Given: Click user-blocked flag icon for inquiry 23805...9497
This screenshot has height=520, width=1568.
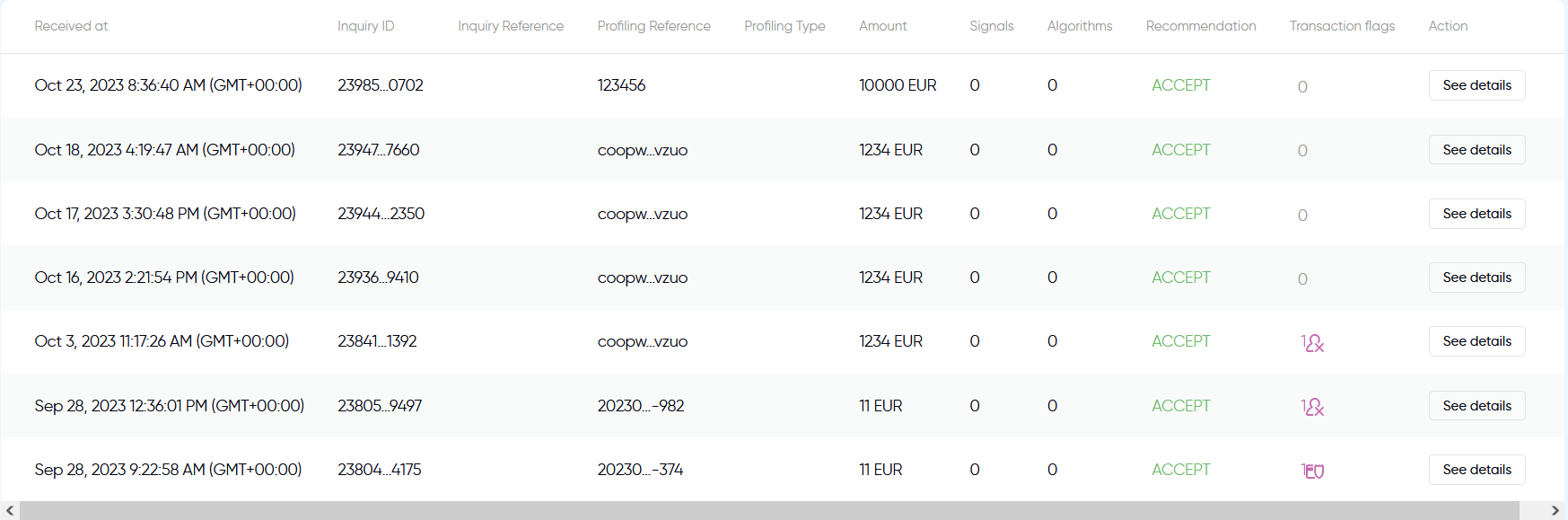Looking at the screenshot, I should [x=1315, y=407].
